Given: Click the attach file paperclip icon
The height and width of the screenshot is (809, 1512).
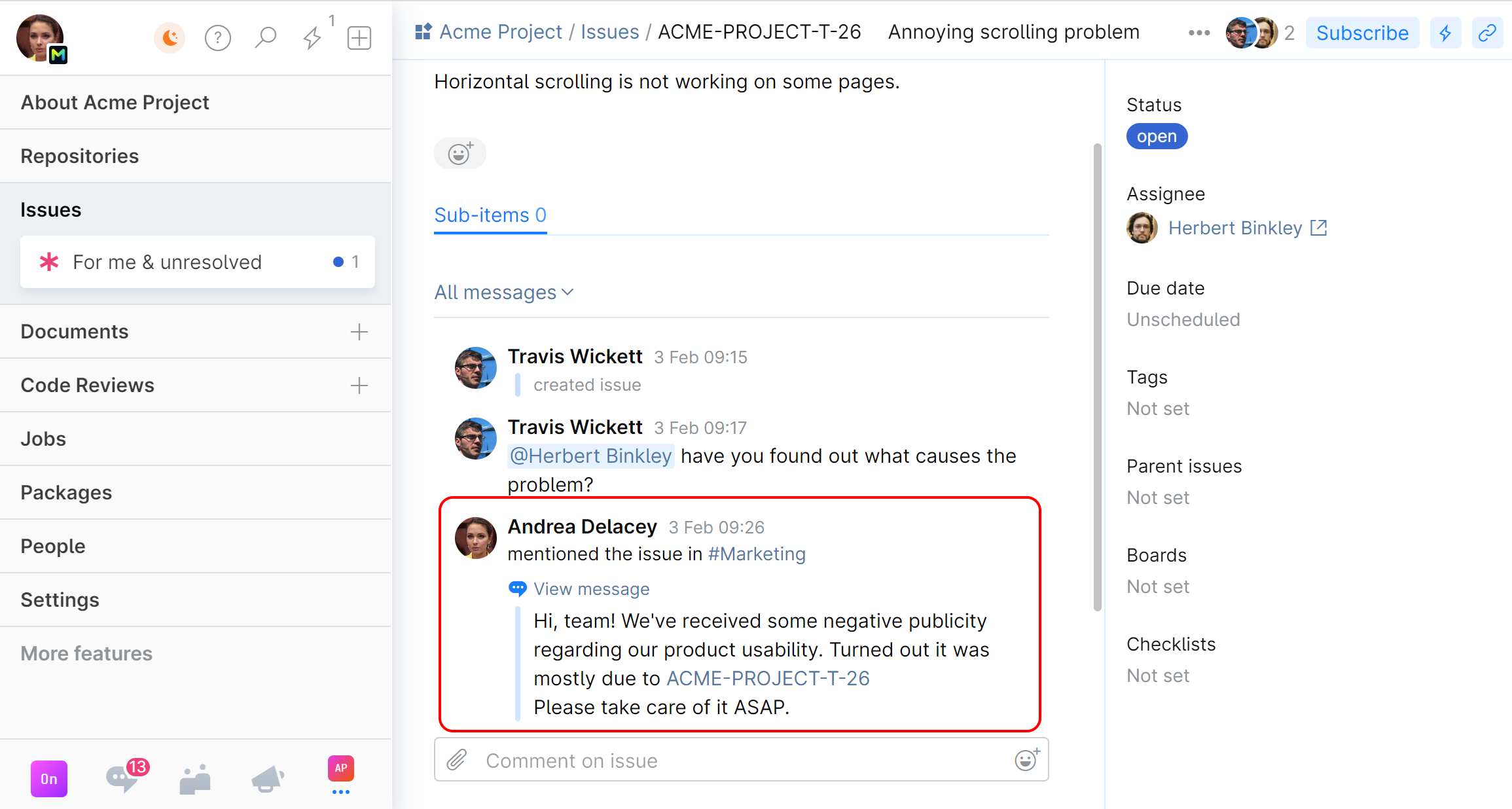Looking at the screenshot, I should tap(457, 760).
